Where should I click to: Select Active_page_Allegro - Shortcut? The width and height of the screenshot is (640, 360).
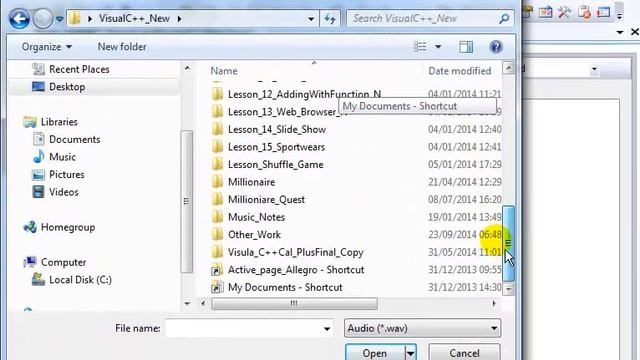pos(296,270)
